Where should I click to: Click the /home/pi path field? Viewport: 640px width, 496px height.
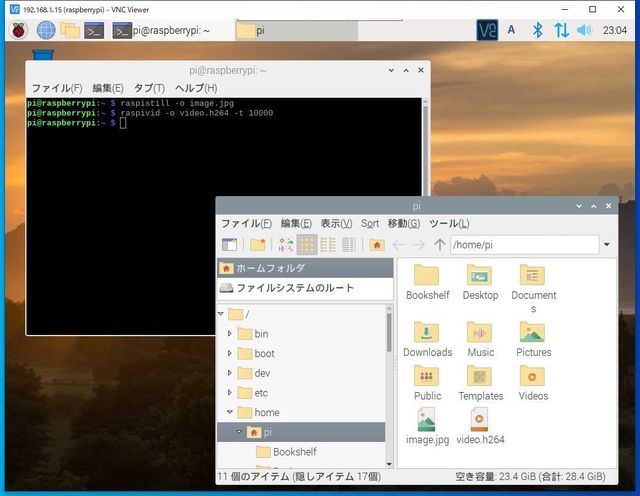[524, 245]
